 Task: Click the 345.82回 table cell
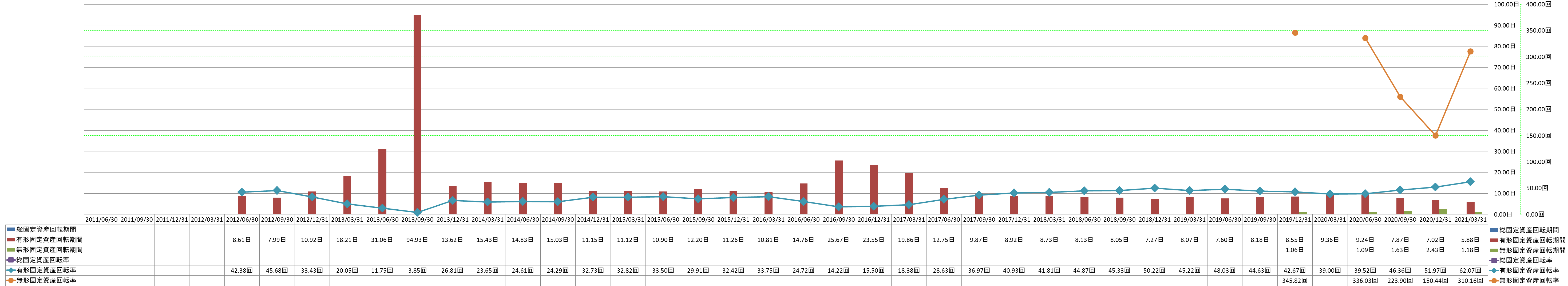point(1295,280)
